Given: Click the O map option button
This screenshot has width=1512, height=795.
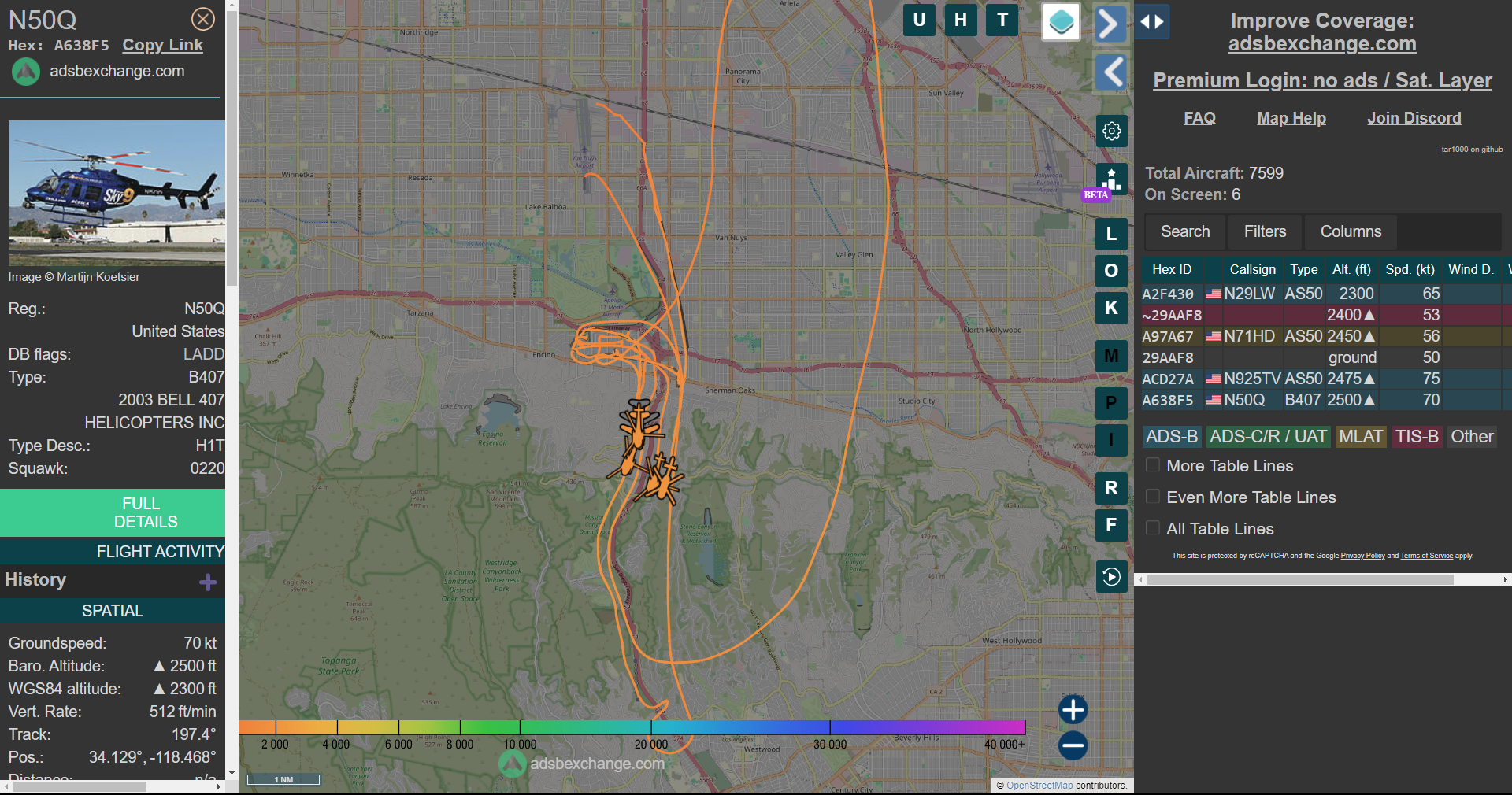Looking at the screenshot, I should point(1111,271).
